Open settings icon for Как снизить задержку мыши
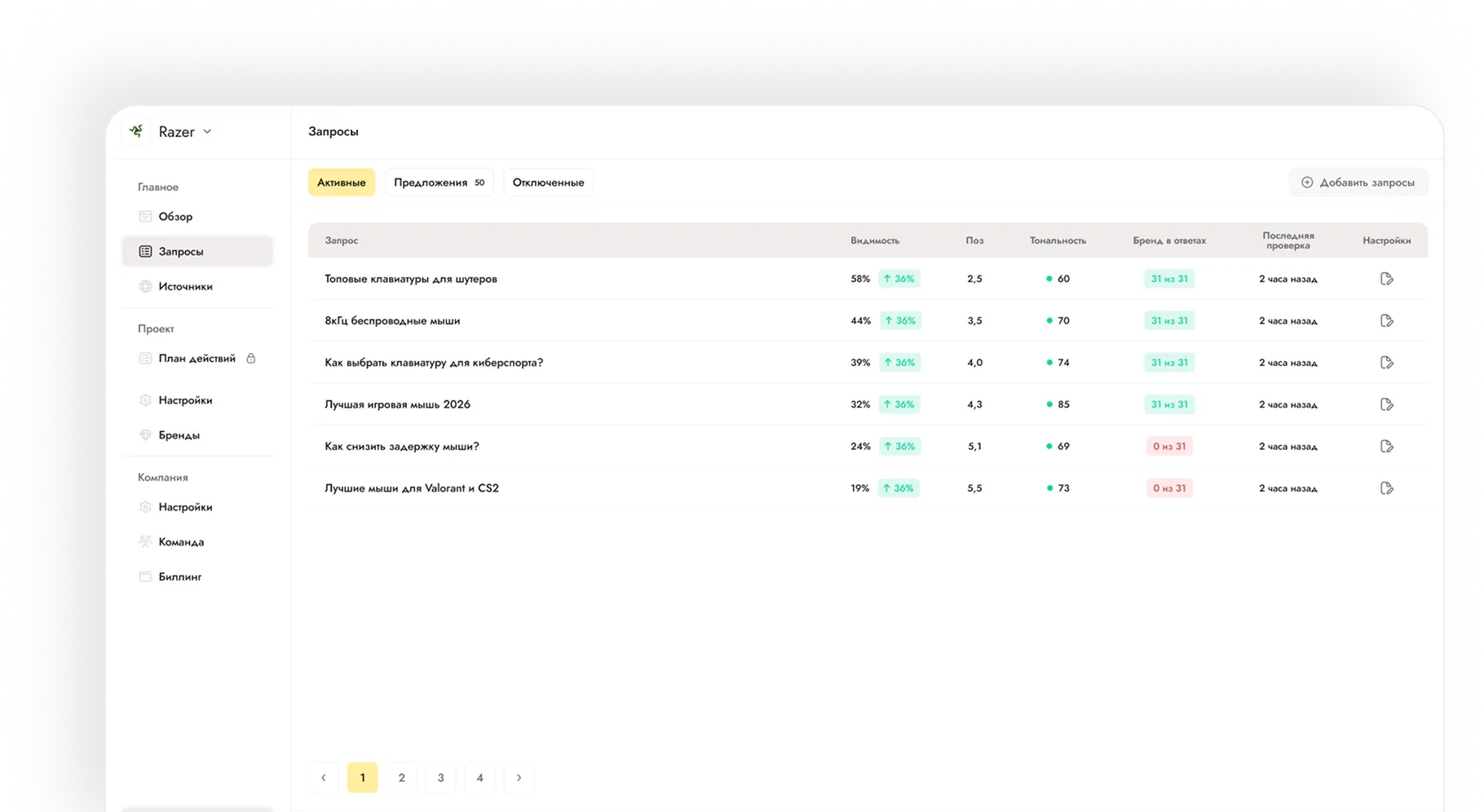 [1387, 447]
